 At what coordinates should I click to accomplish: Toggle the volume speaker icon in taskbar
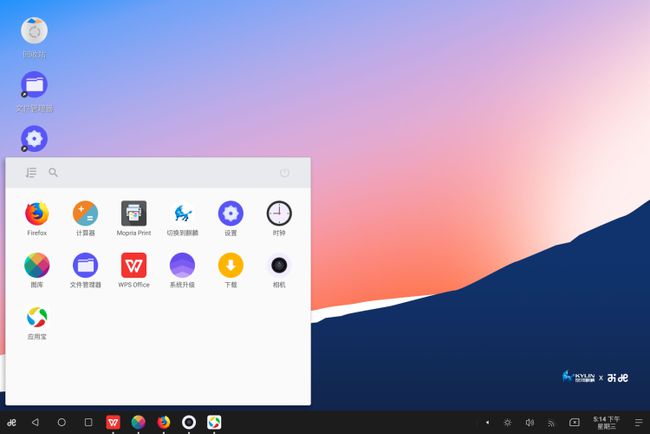(x=529, y=423)
